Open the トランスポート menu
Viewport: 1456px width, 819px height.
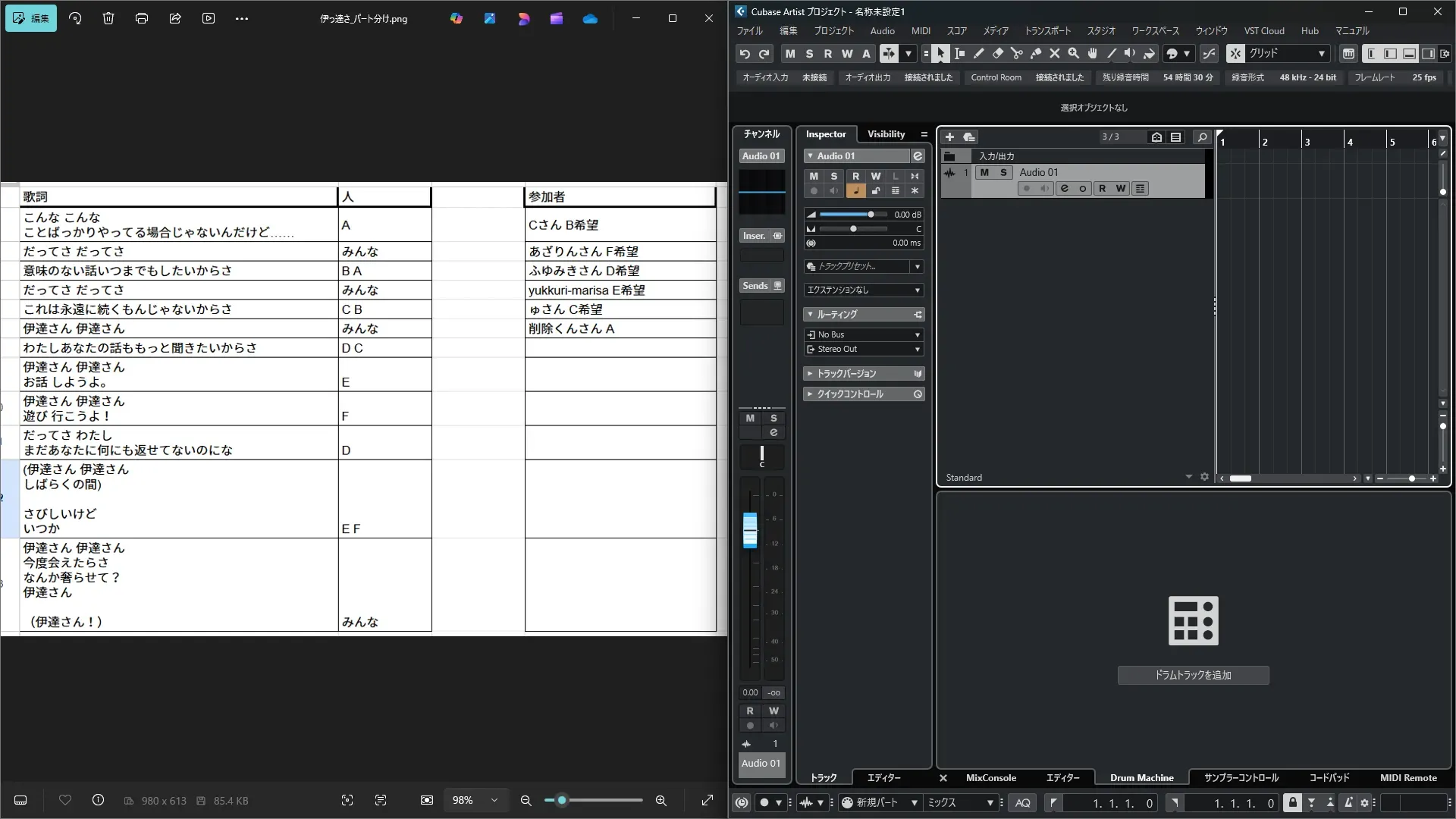tap(1047, 31)
